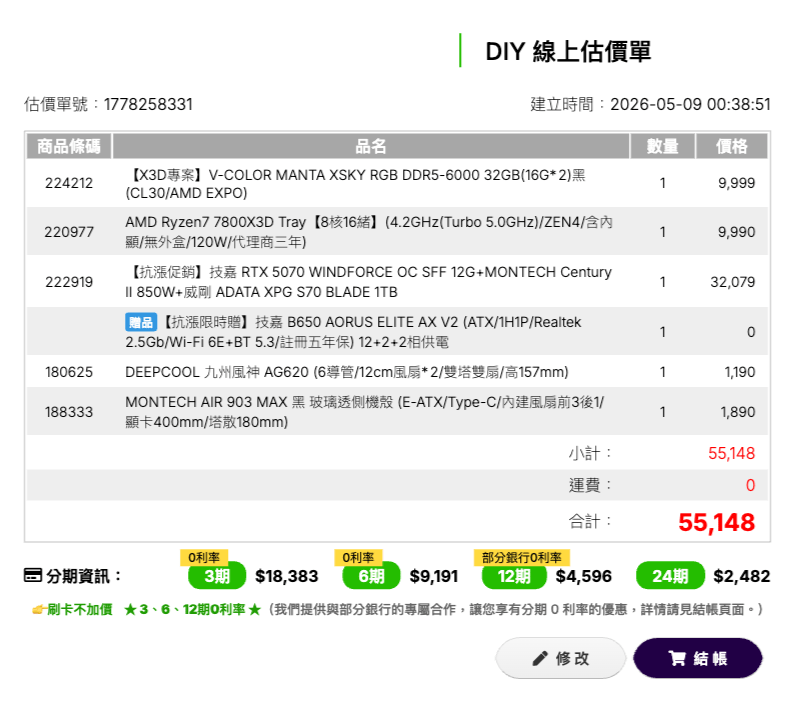The image size is (795, 703).
Task: Click the $9,191 installment amount
Action: 433,576
